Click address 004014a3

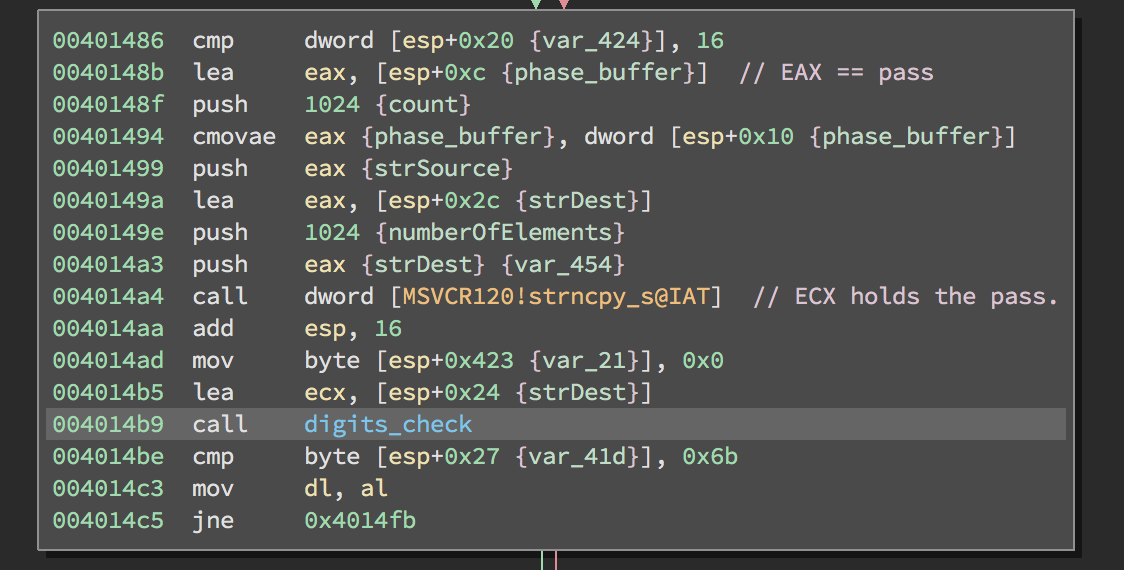tap(108, 265)
